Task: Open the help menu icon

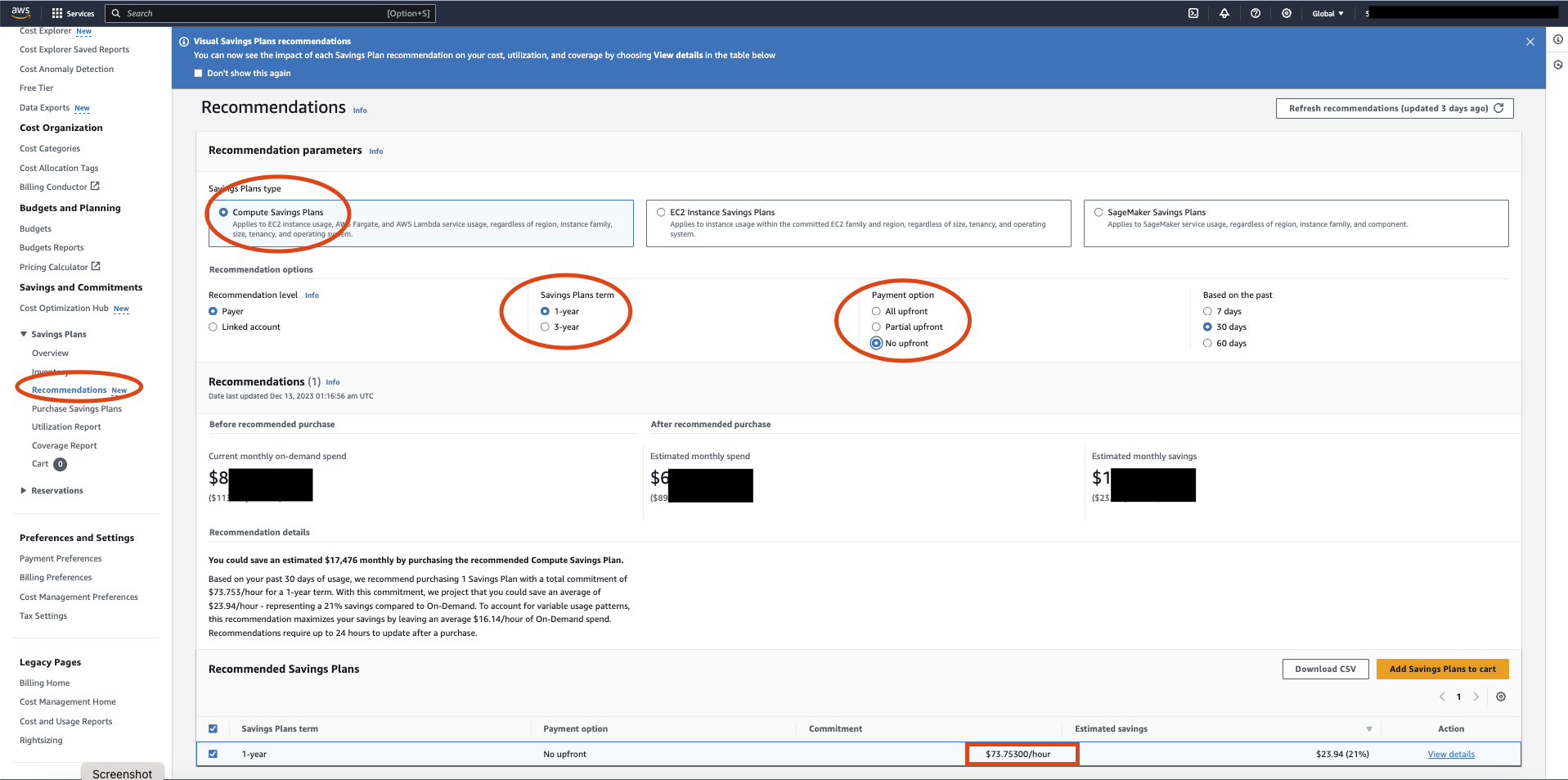Action: pyautogui.click(x=1255, y=13)
